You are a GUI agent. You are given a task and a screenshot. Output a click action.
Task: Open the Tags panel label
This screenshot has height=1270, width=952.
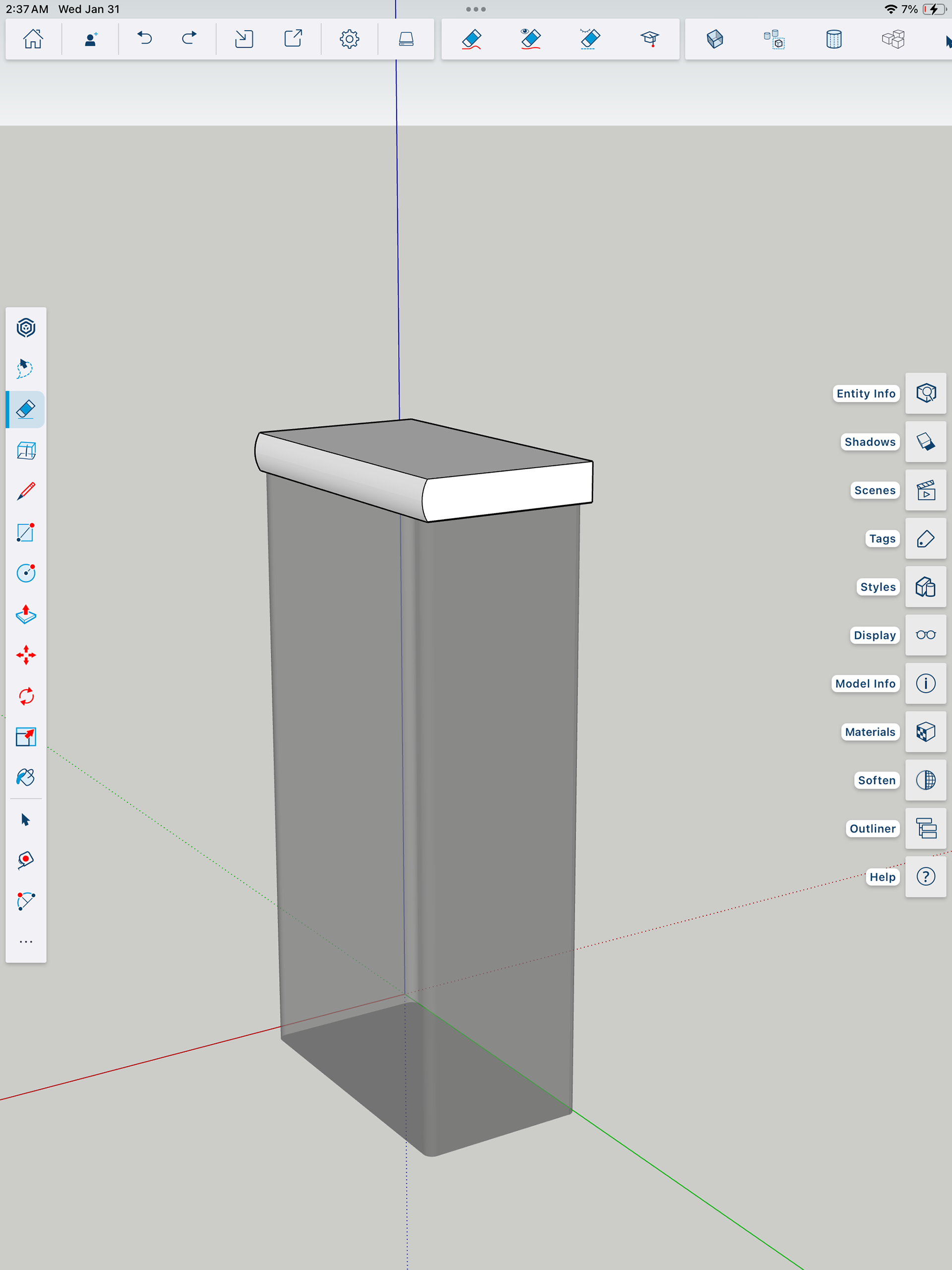pos(882,539)
